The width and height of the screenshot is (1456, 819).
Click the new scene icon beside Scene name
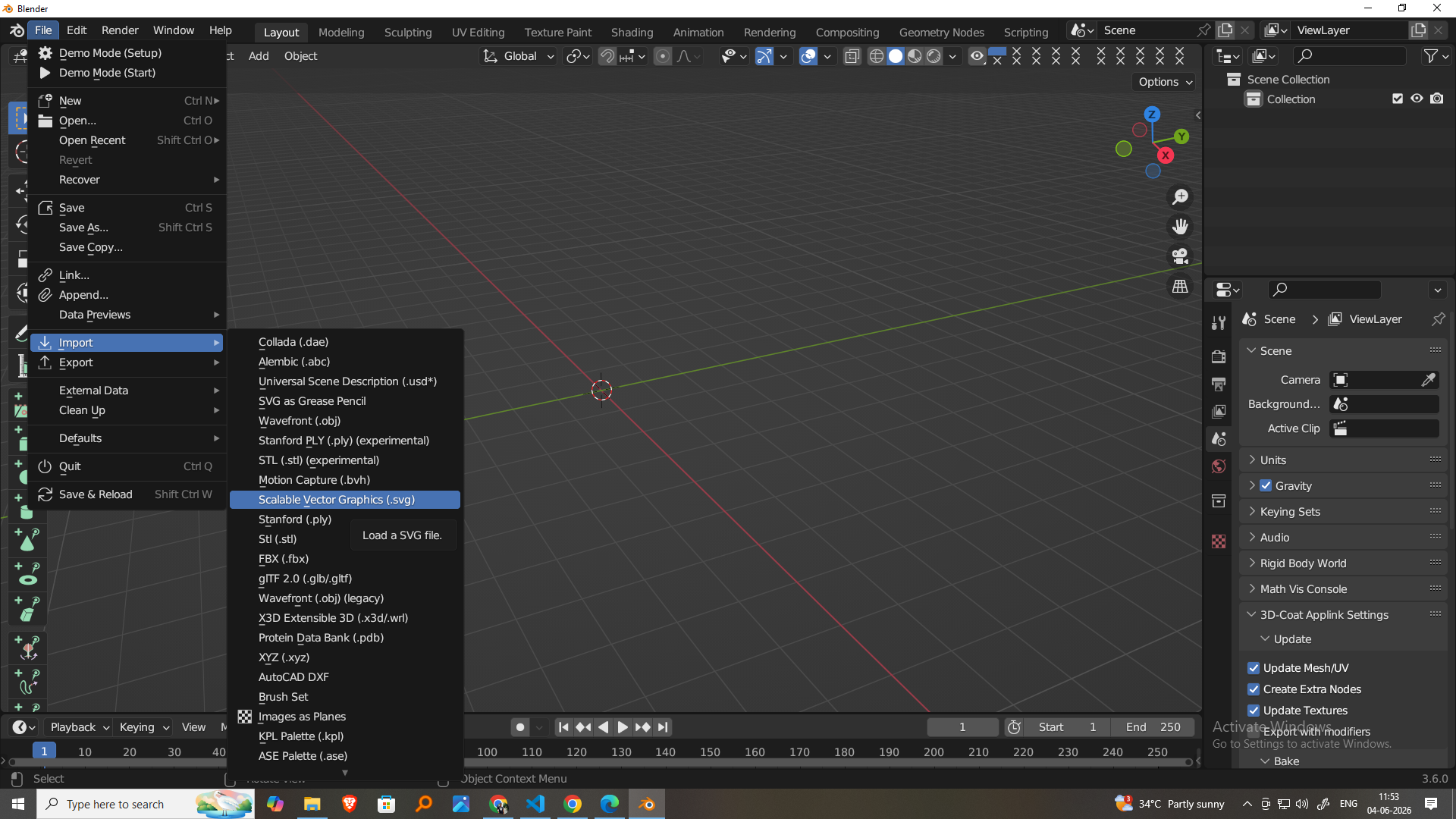pyautogui.click(x=1225, y=30)
